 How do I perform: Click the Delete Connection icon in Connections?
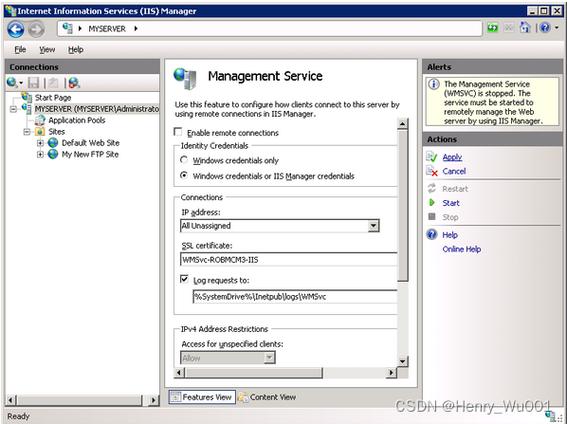pos(74,83)
